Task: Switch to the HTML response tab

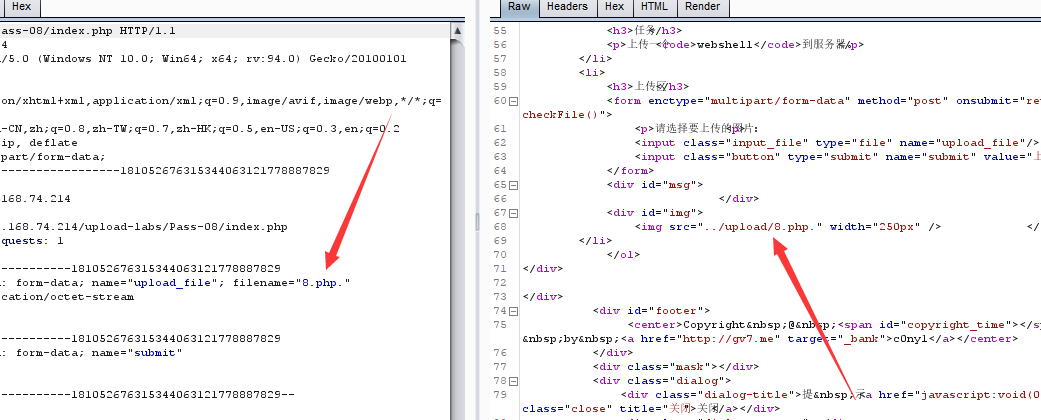Action: [x=653, y=7]
